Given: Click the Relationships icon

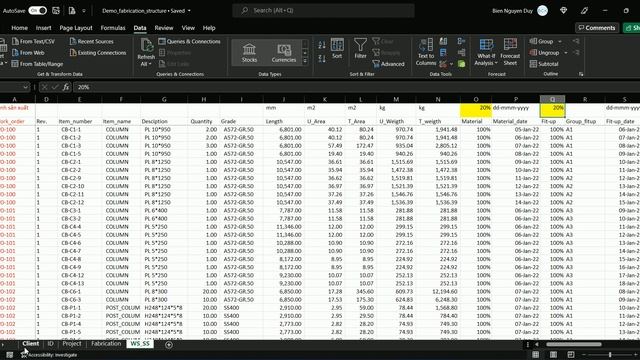Looking at the screenshot, I should pyautogui.click(x=461, y=53).
